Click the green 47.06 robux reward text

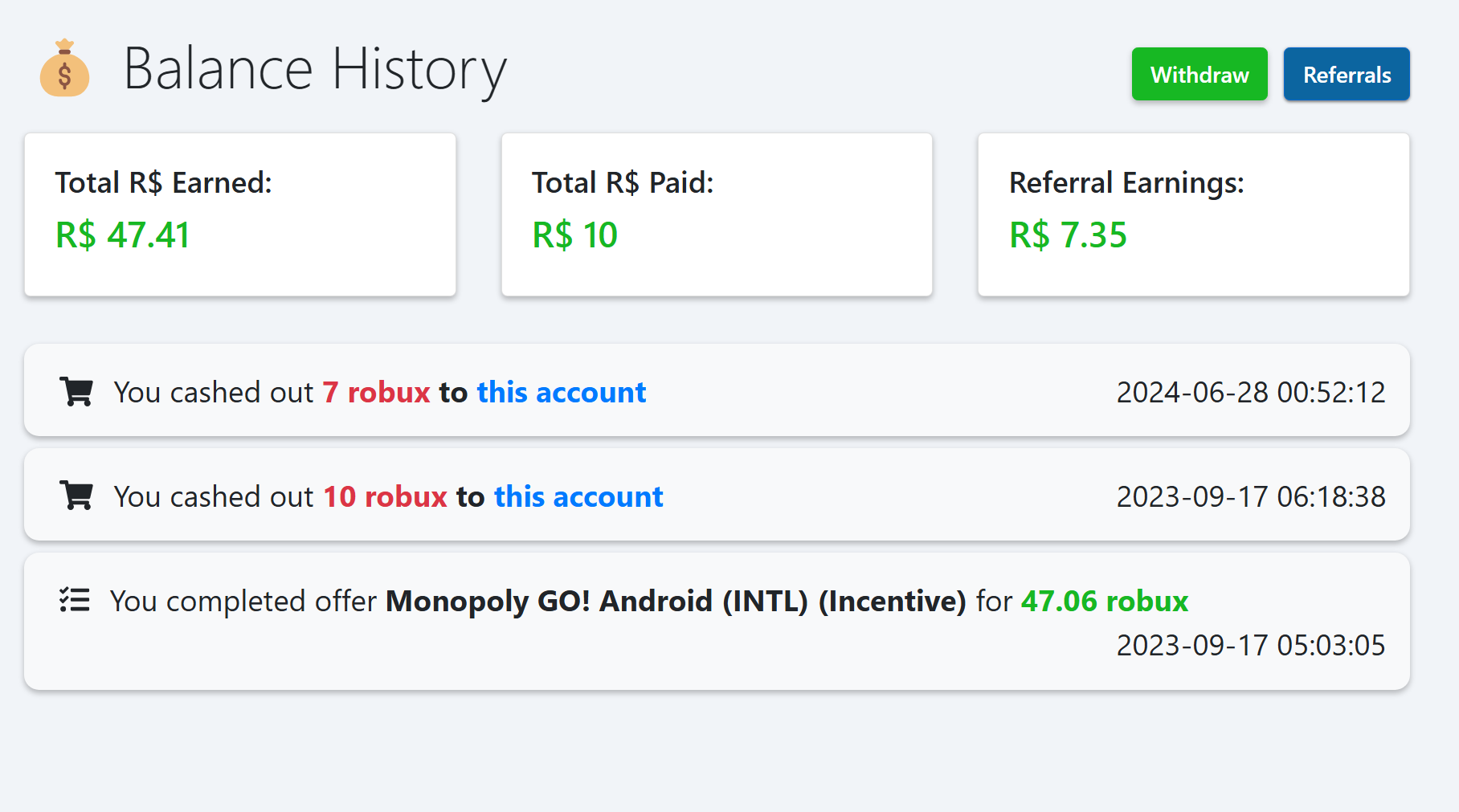point(1105,601)
